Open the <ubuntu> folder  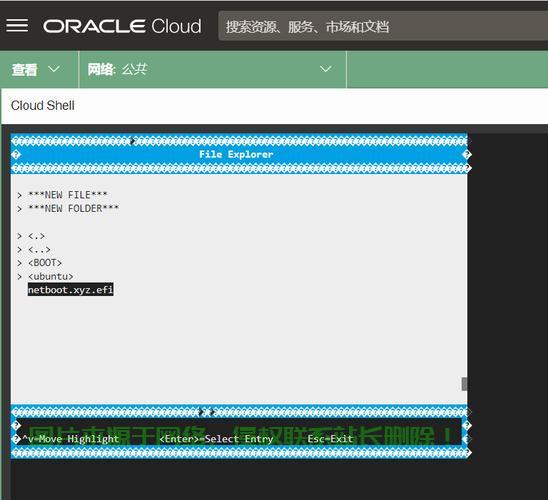pos(51,276)
